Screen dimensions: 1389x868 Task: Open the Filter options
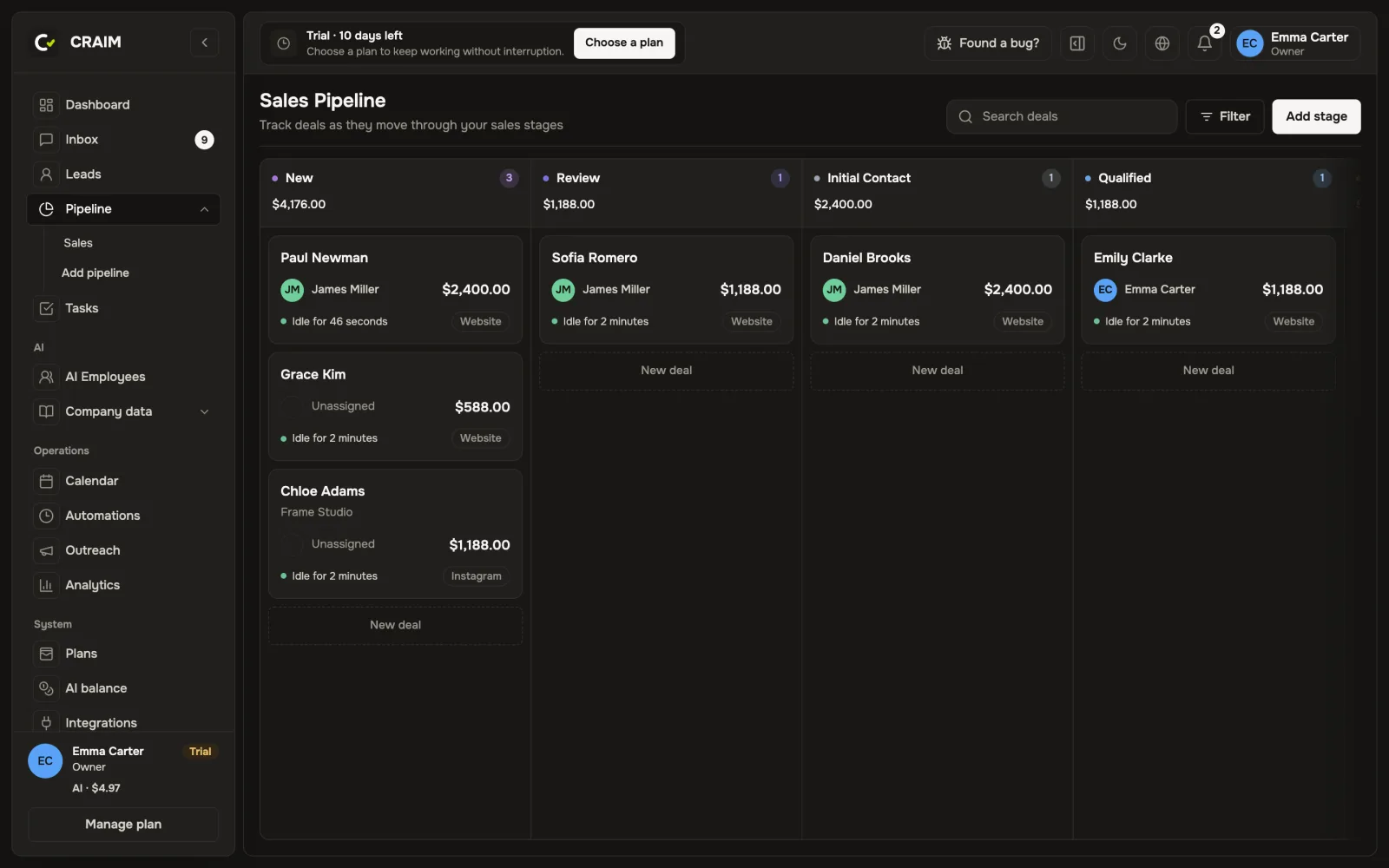[x=1225, y=116]
